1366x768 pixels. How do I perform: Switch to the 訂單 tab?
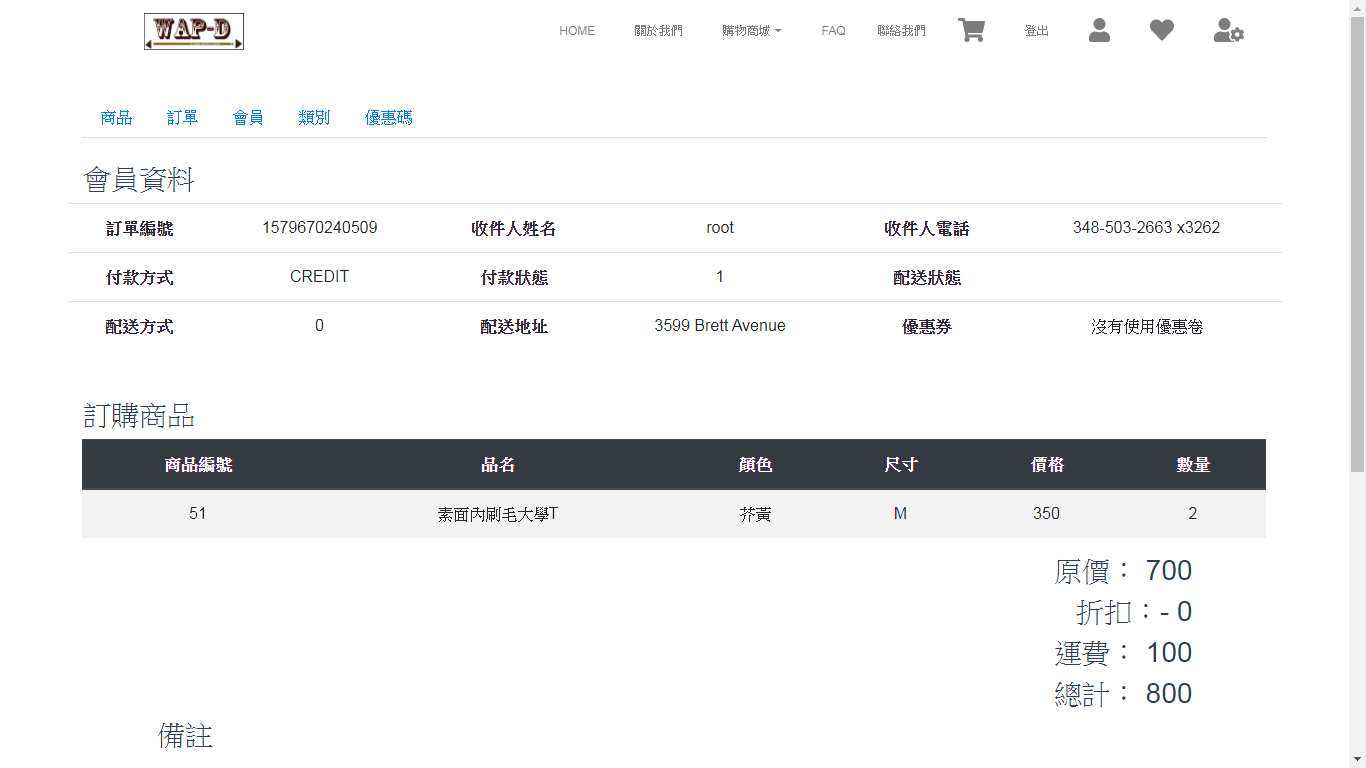tap(182, 118)
